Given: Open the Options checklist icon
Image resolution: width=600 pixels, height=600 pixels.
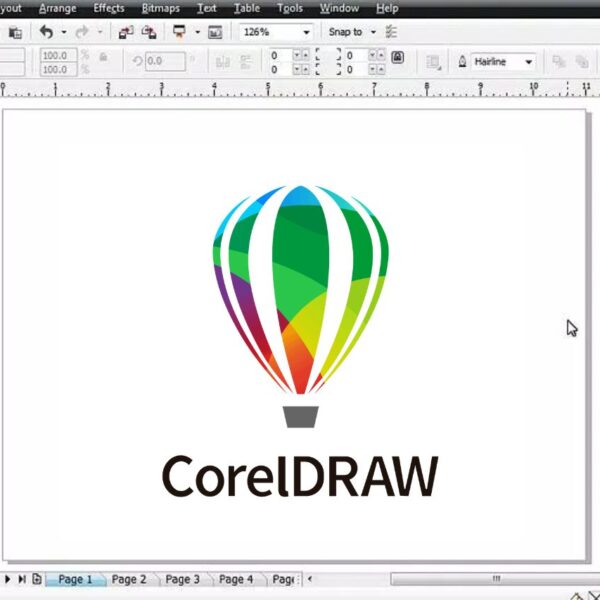Looking at the screenshot, I should click(x=391, y=32).
